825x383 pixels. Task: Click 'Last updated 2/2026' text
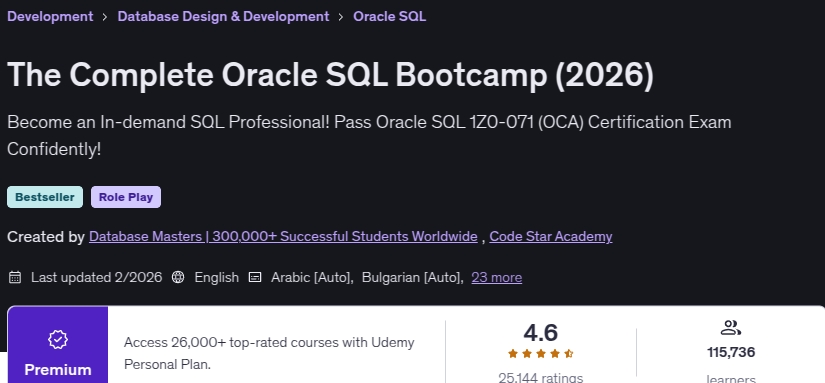pyautogui.click(x=96, y=277)
